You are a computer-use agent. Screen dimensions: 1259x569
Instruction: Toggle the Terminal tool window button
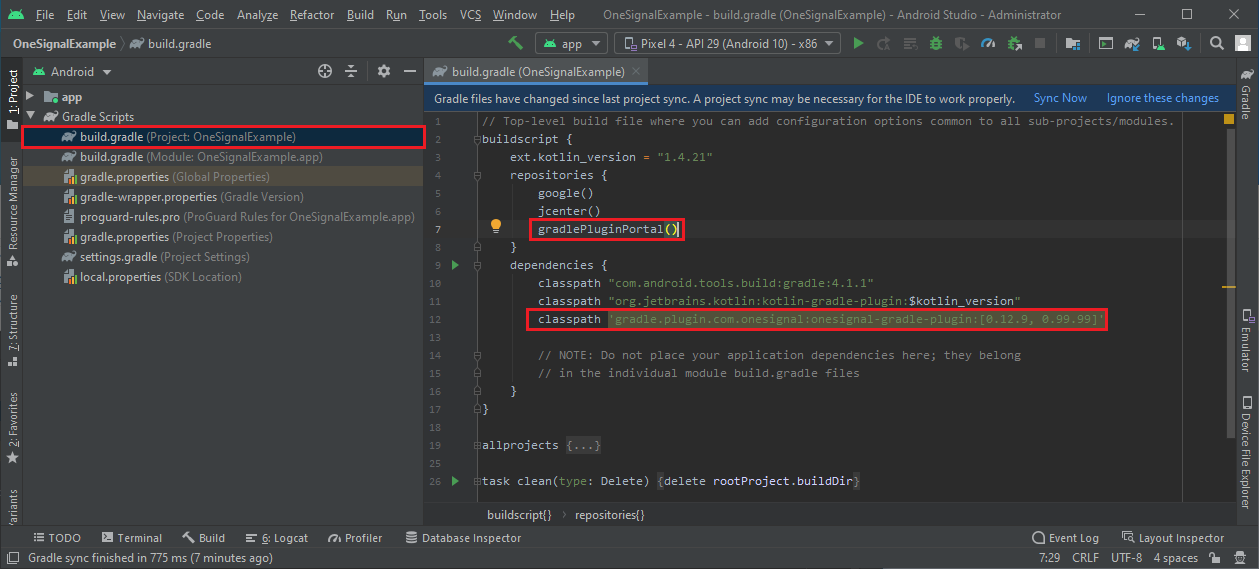tap(130, 538)
